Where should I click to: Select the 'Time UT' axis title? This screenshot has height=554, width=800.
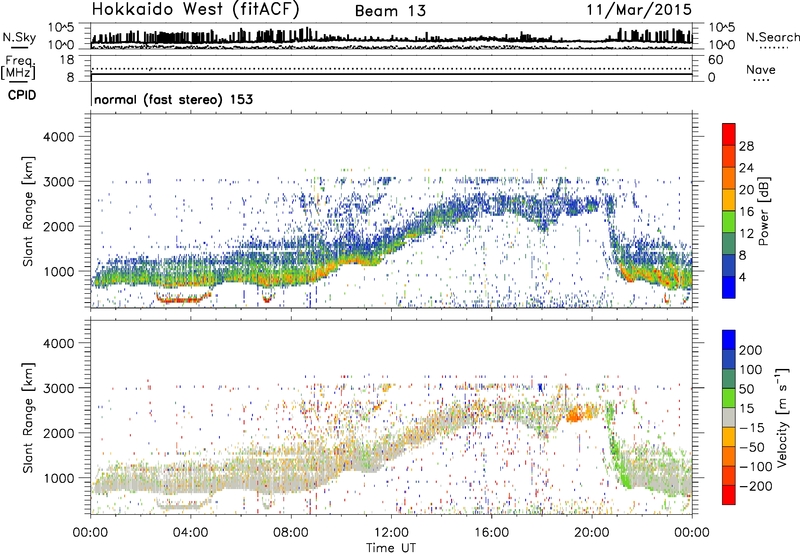(391, 548)
